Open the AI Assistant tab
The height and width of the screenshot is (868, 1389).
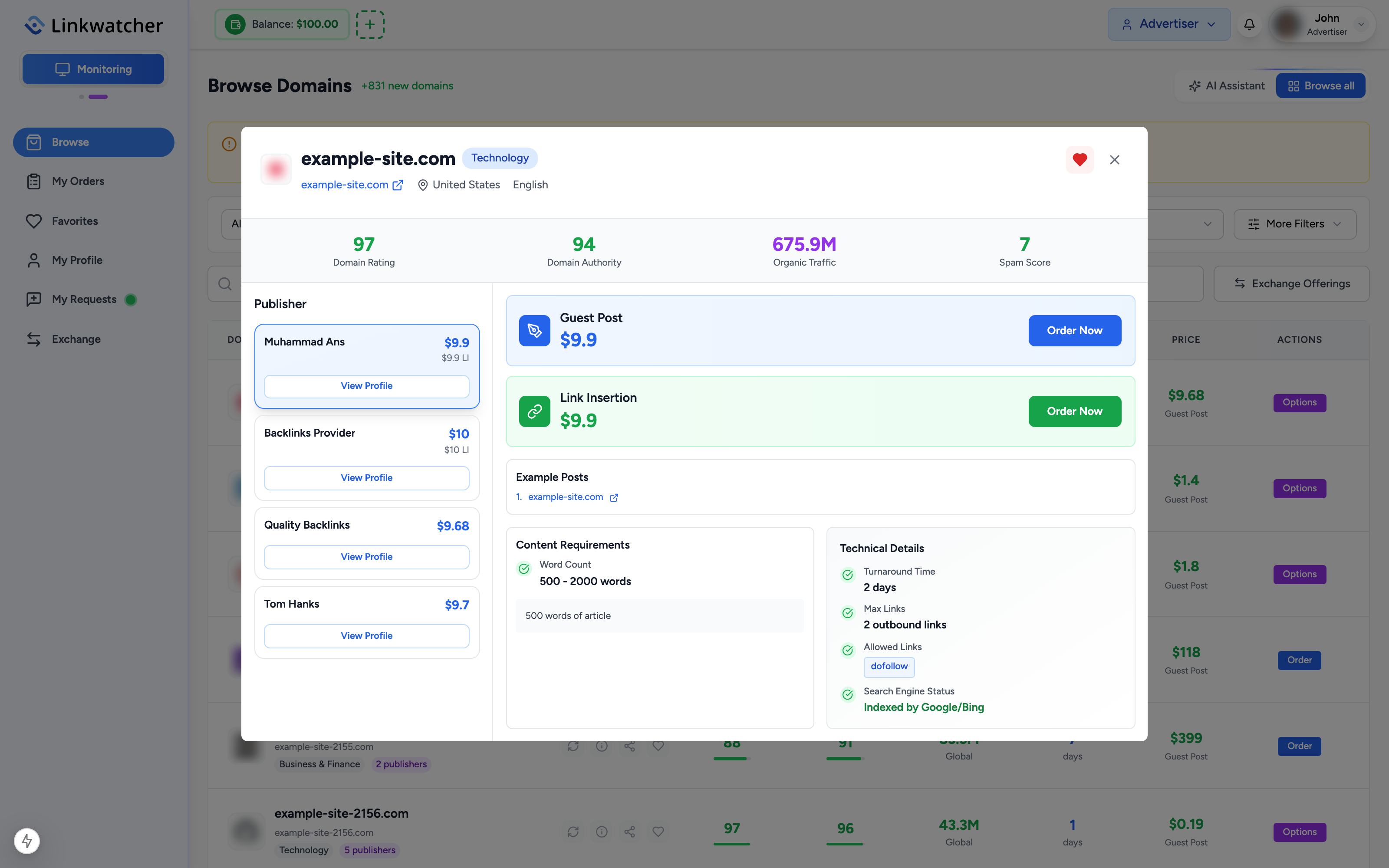point(1226,86)
